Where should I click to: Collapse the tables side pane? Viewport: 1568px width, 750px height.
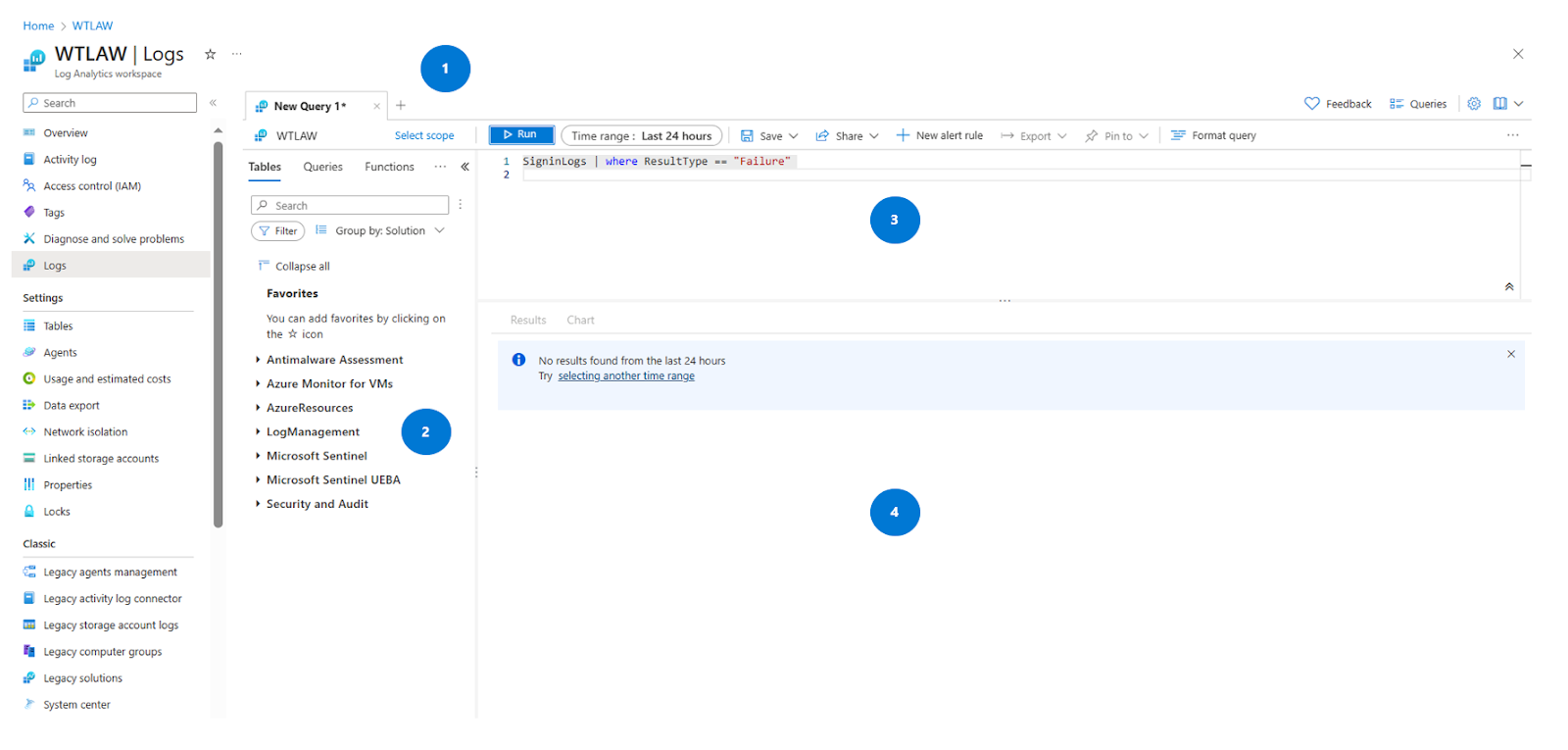[x=465, y=167]
